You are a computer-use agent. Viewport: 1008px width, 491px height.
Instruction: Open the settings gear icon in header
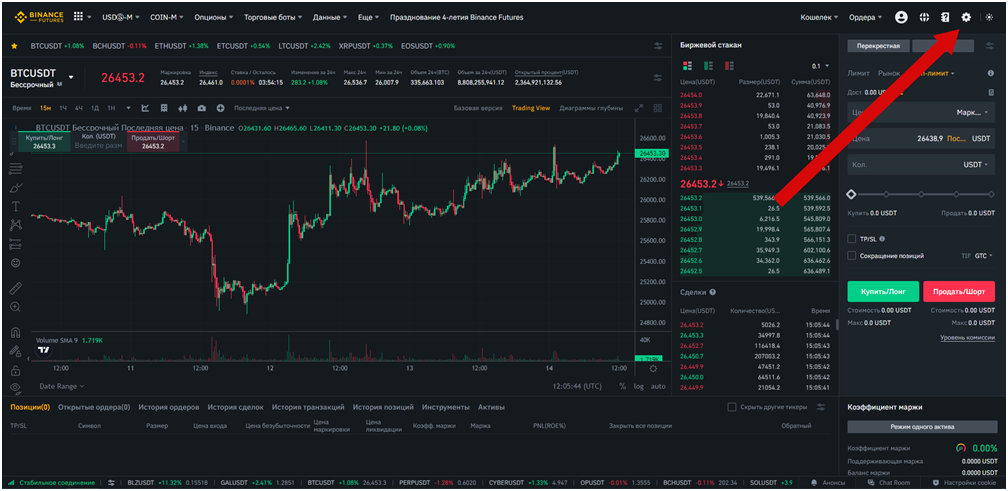(x=966, y=17)
